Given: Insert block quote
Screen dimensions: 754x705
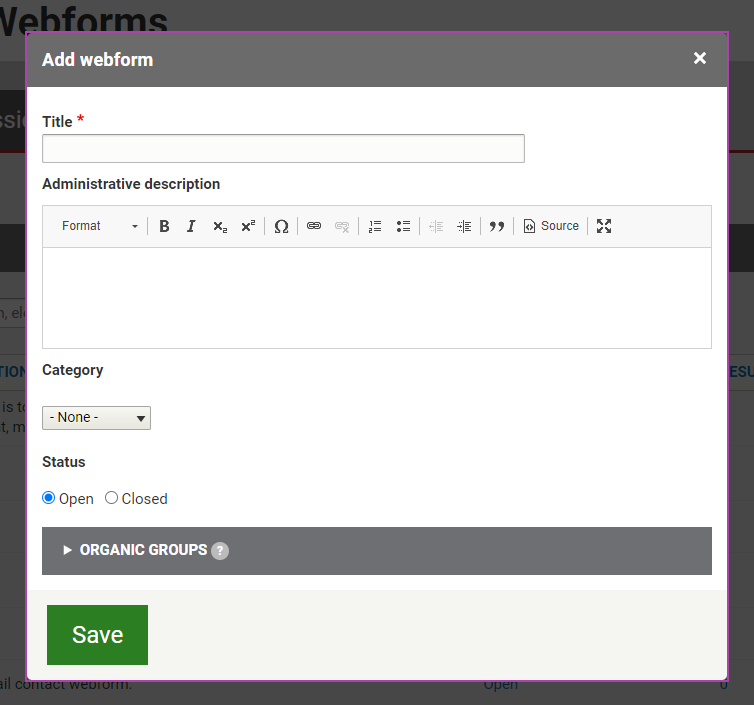Looking at the screenshot, I should coord(497,226).
